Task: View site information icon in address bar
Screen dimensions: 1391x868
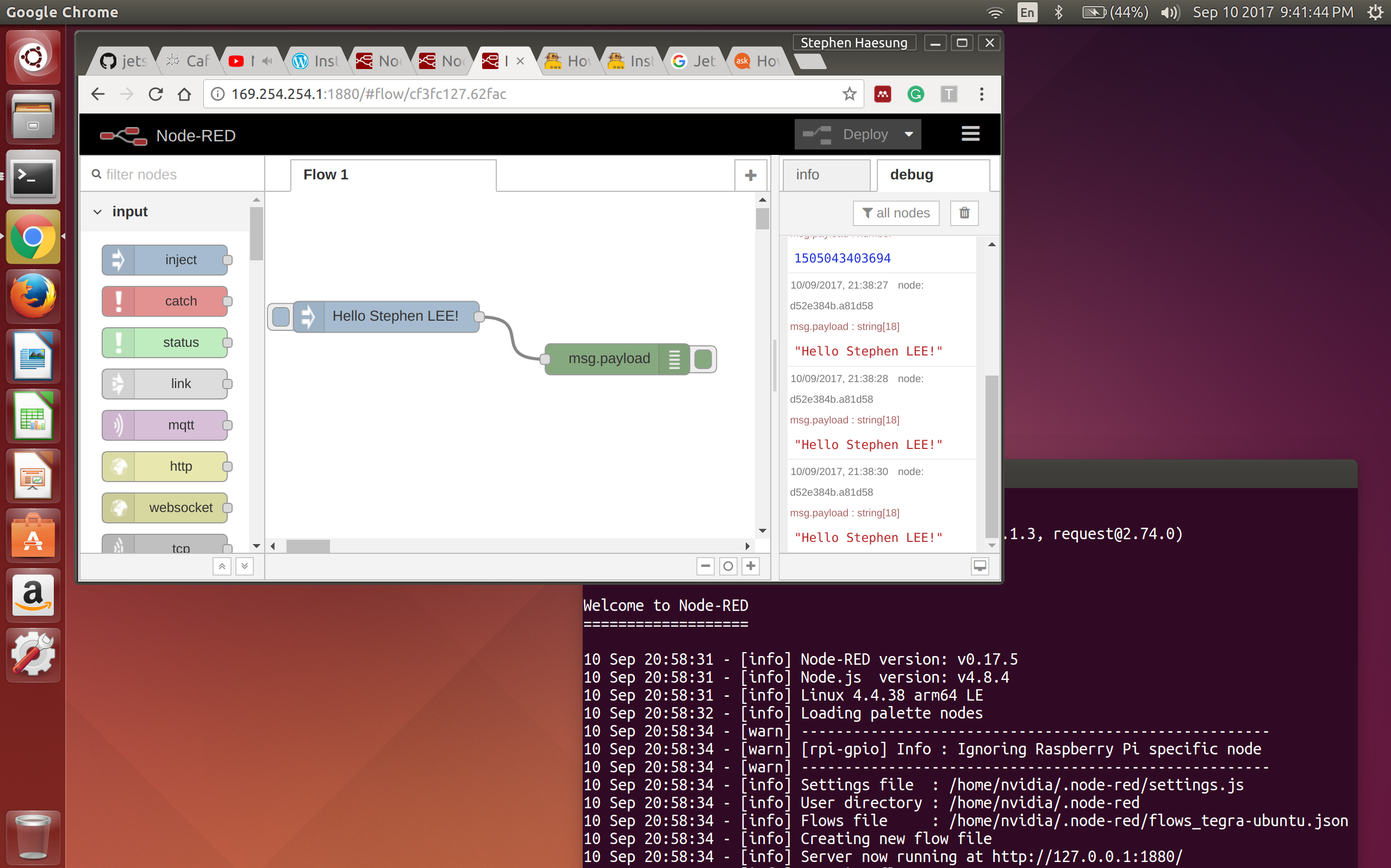Action: click(x=217, y=94)
